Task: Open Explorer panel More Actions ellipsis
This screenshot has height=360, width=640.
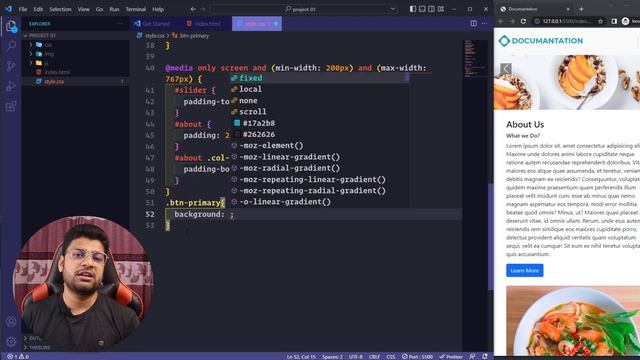Action: pyautogui.click(x=120, y=24)
